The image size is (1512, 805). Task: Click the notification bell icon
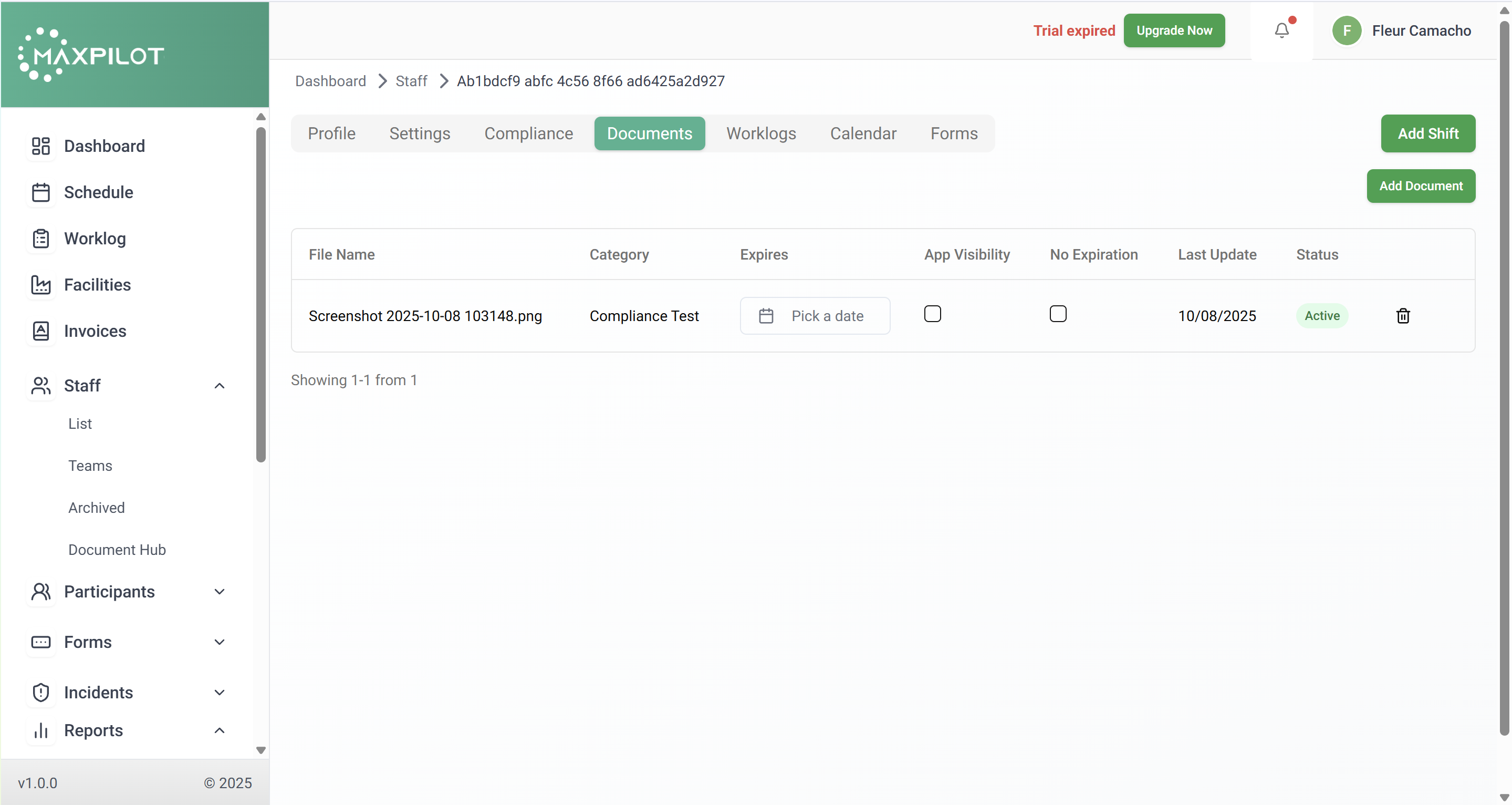[x=1281, y=30]
